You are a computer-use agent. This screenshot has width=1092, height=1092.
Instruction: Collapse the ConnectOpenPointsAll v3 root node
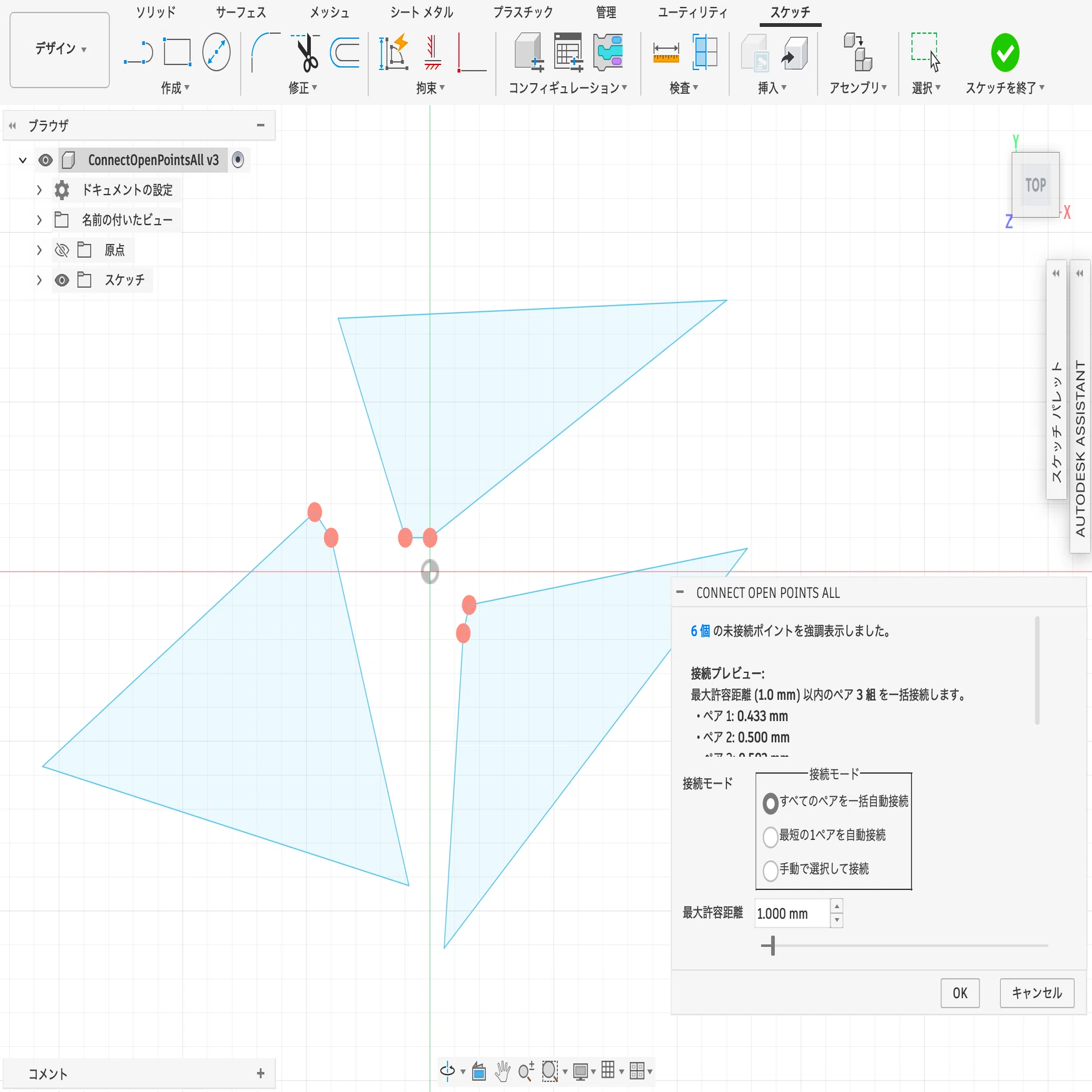23,161
